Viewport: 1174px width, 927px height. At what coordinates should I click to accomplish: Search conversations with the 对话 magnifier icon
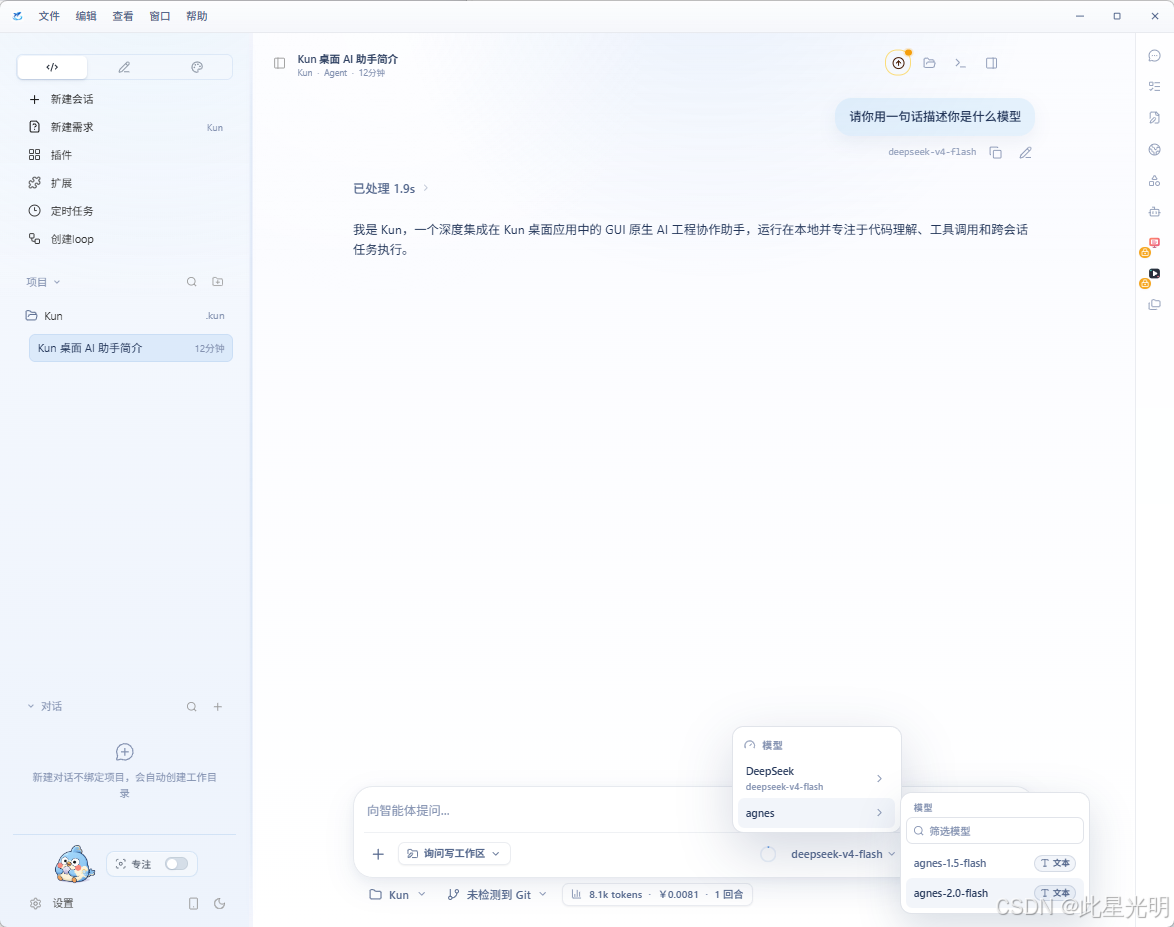pos(192,707)
